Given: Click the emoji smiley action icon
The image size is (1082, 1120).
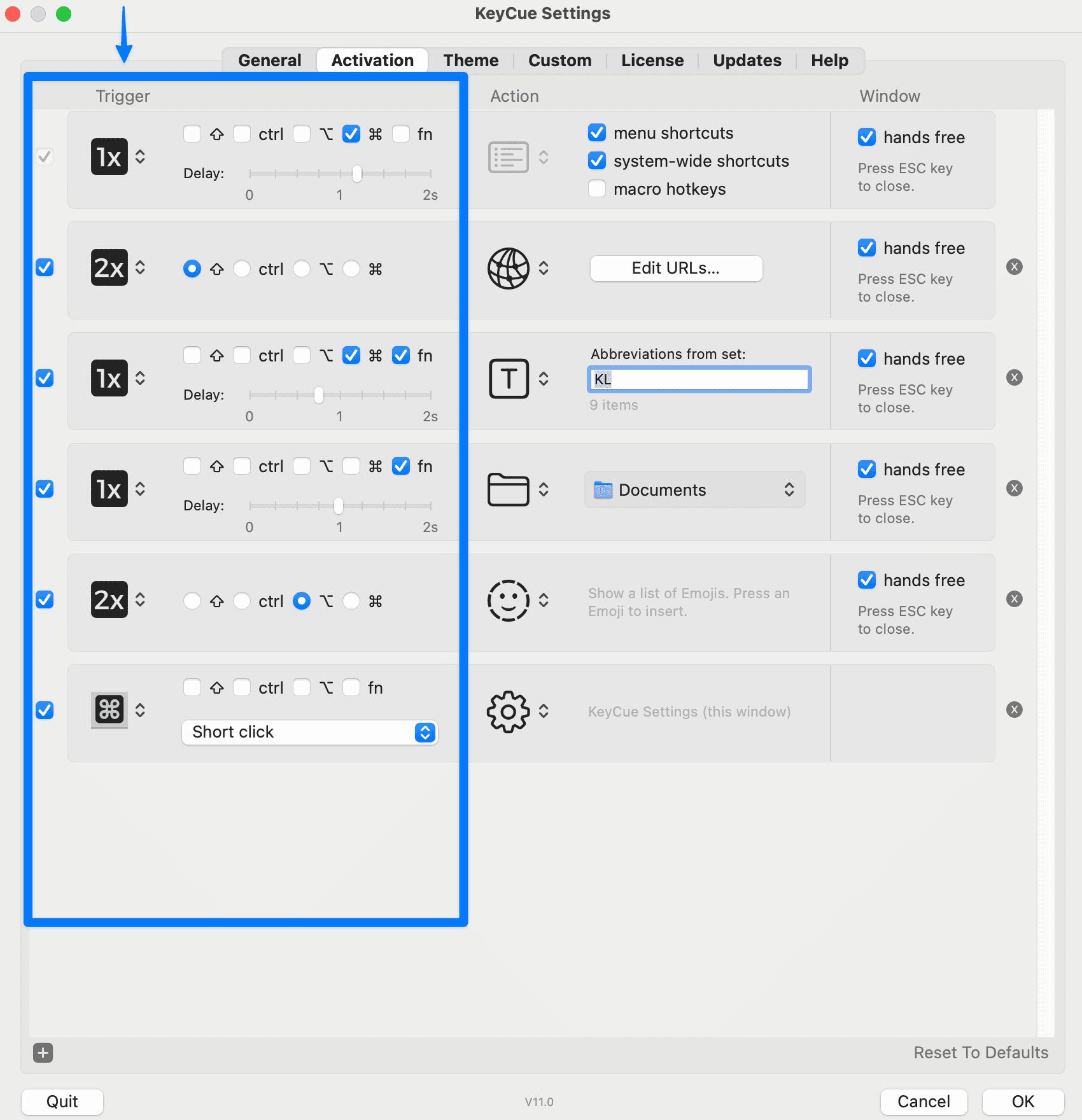Looking at the screenshot, I should click(x=508, y=600).
